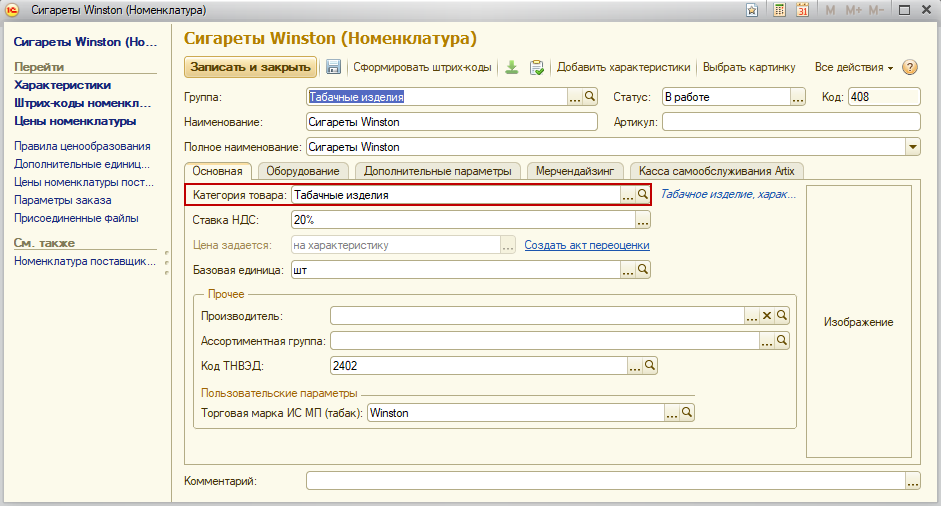941x506 pixels.
Task: Open ellipsis selector for Категория товара
Action: coord(628,195)
